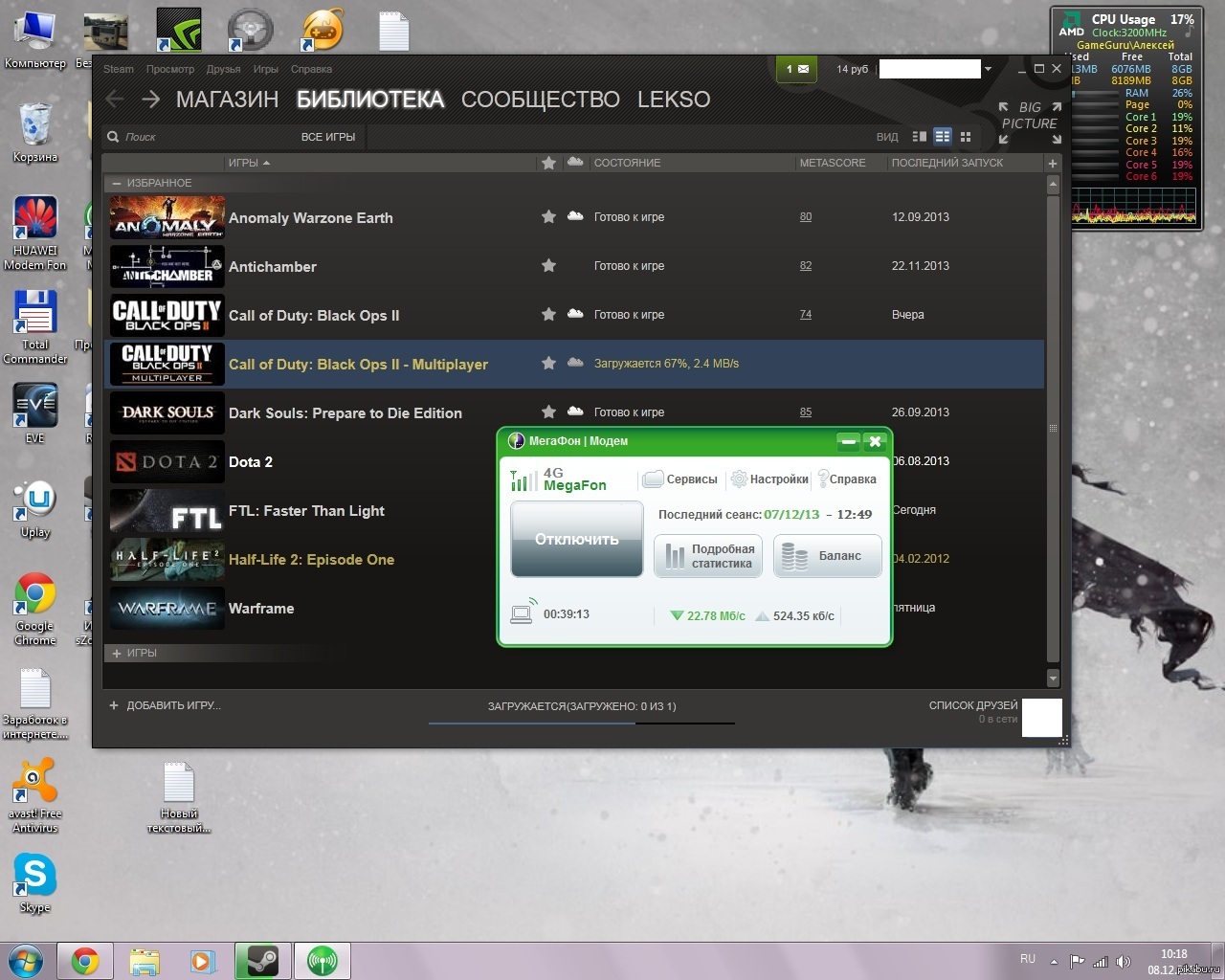Open the Steam menu
Image resolution: width=1225 pixels, height=980 pixels.
tap(119, 69)
